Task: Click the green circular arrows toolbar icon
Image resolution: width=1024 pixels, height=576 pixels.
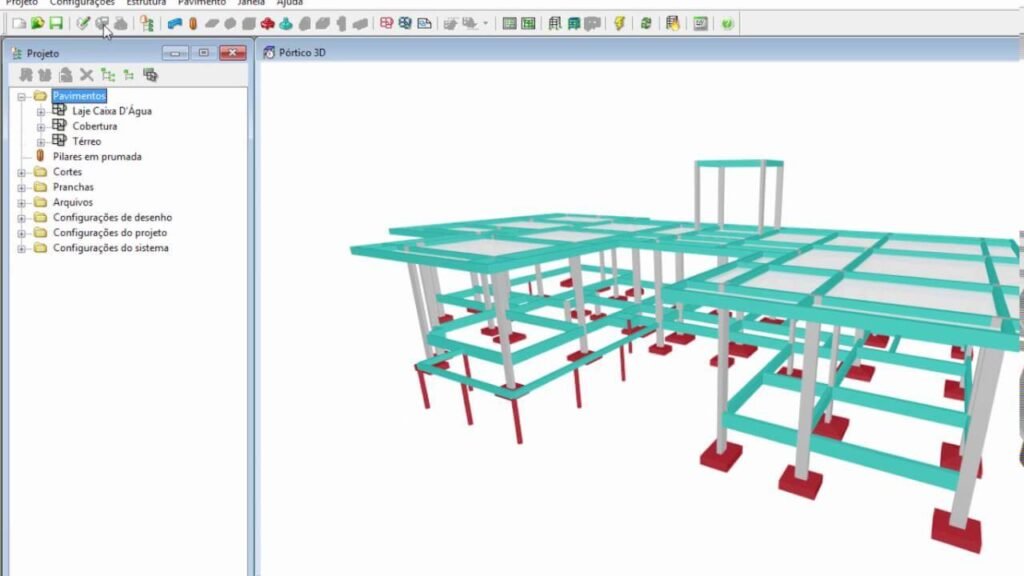Action: click(646, 24)
